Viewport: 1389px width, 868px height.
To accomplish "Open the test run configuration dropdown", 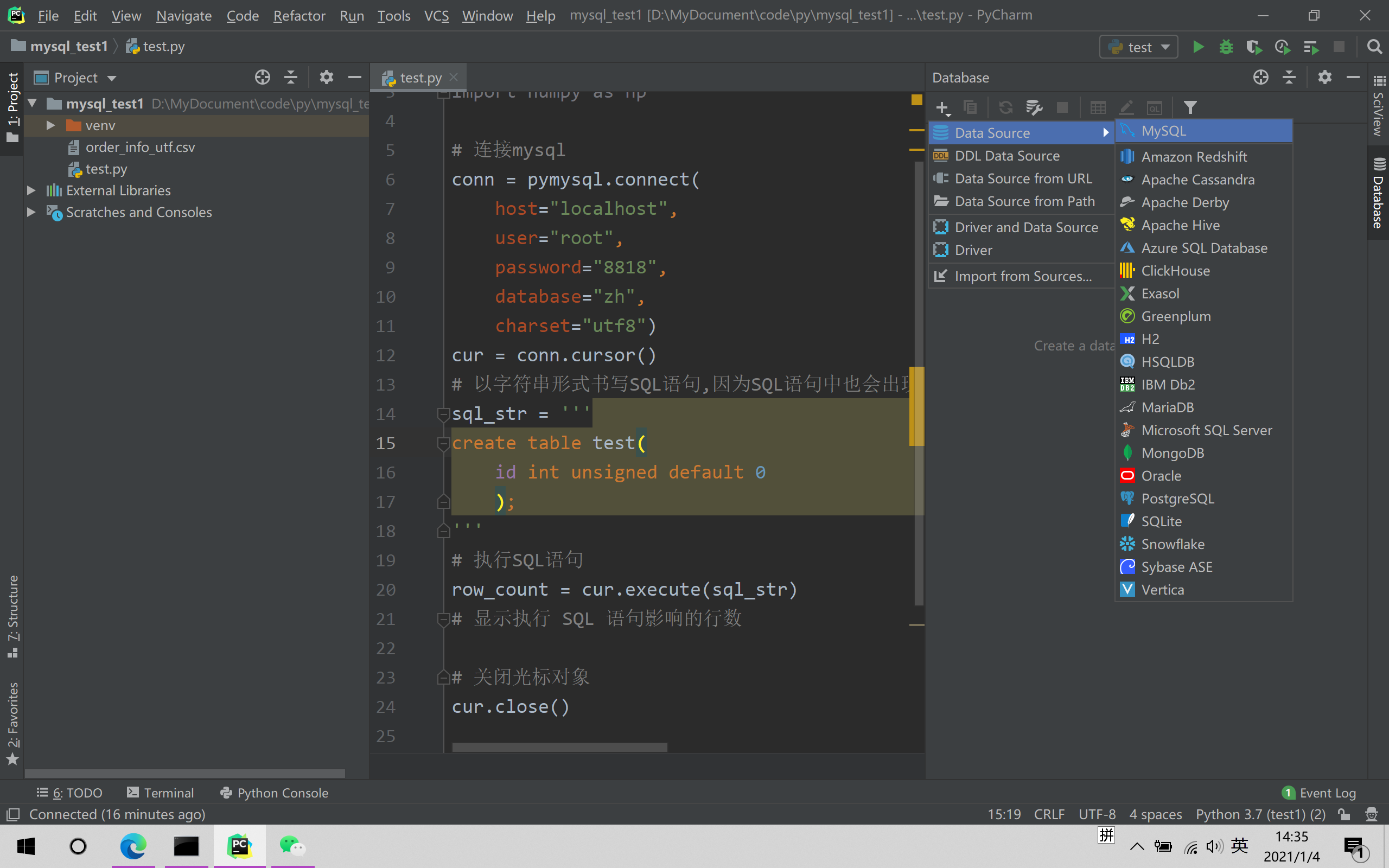I will (1139, 47).
